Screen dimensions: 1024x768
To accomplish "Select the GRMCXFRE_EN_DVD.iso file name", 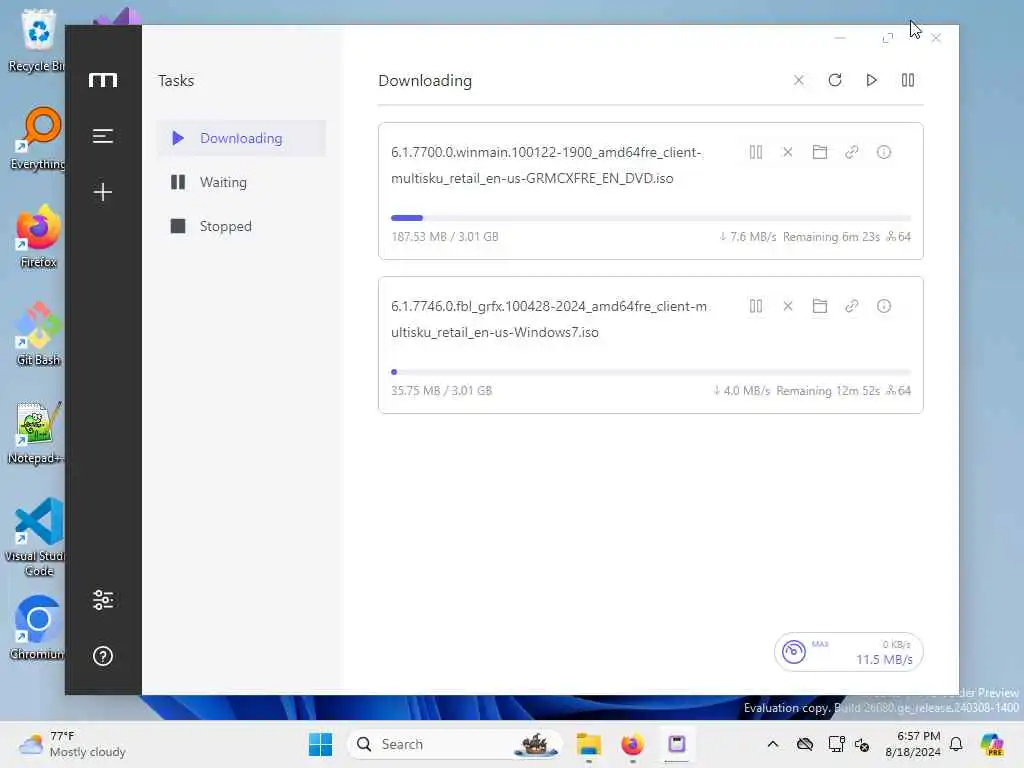I will (546, 165).
